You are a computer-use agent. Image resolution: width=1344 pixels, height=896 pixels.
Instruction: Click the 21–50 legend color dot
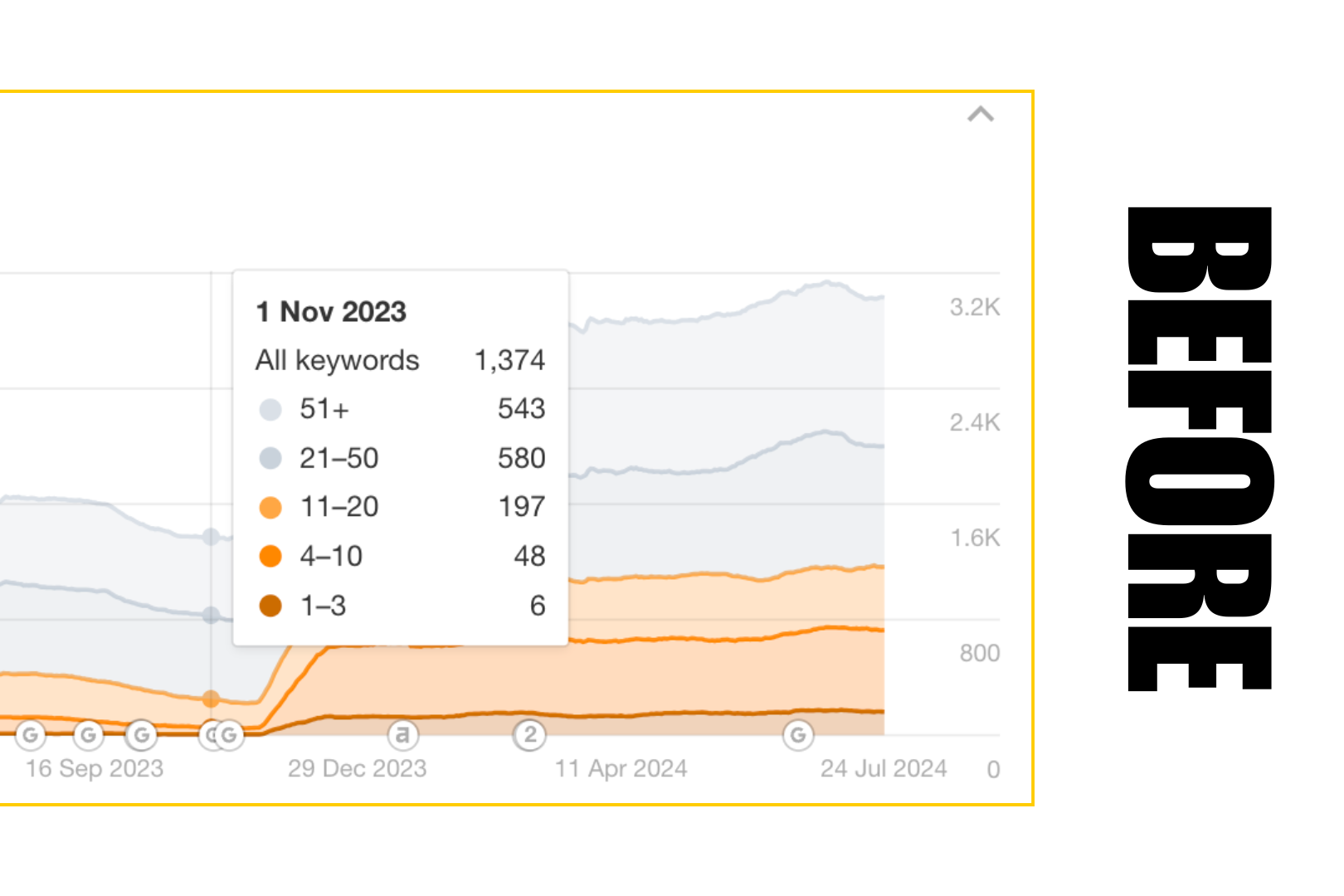click(x=270, y=458)
